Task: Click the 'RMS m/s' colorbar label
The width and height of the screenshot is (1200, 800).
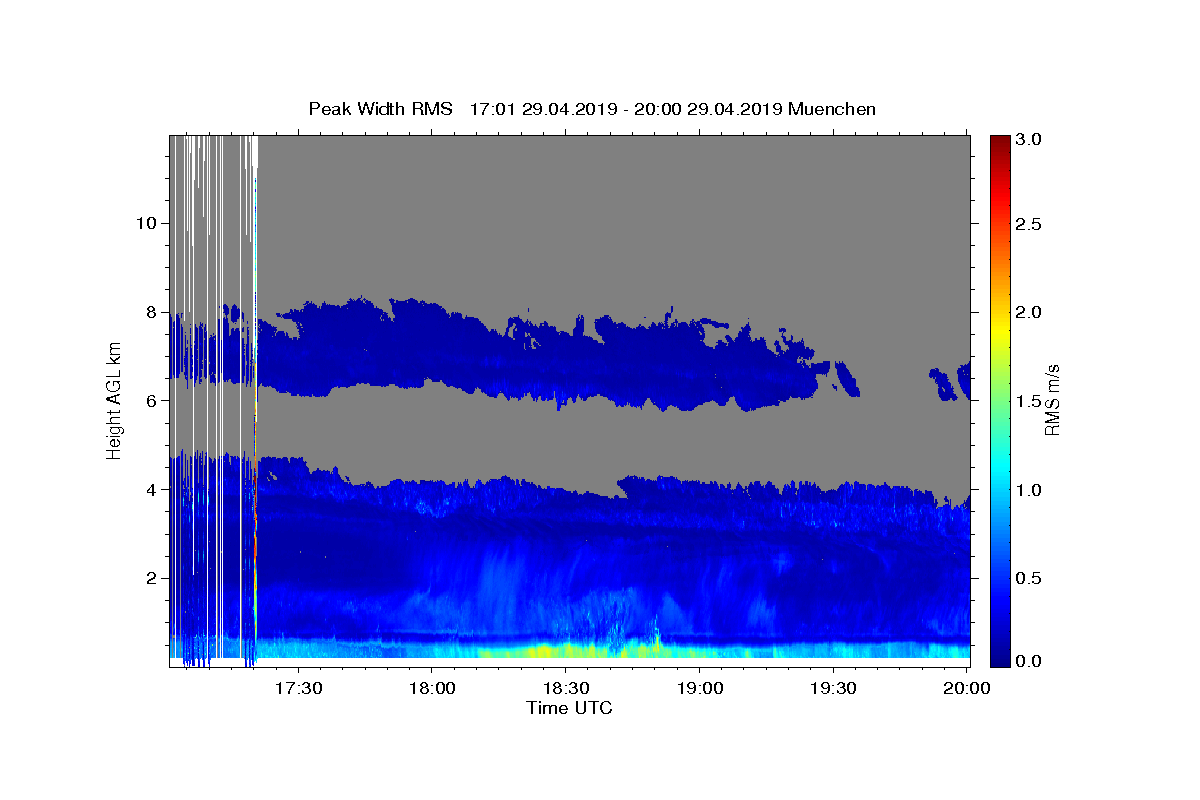Action: click(1052, 400)
